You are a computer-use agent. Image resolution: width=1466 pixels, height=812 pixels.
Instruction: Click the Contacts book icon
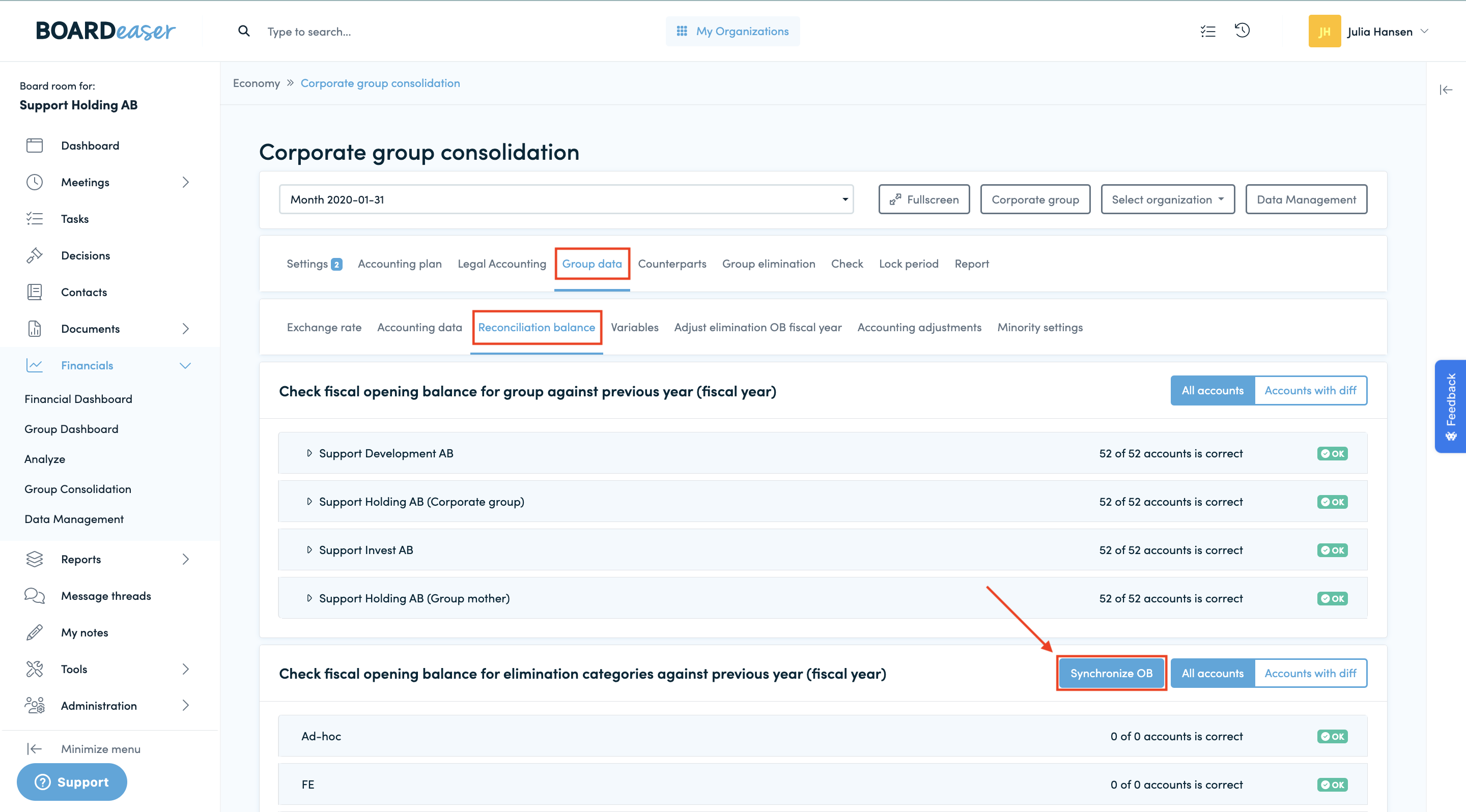point(35,292)
